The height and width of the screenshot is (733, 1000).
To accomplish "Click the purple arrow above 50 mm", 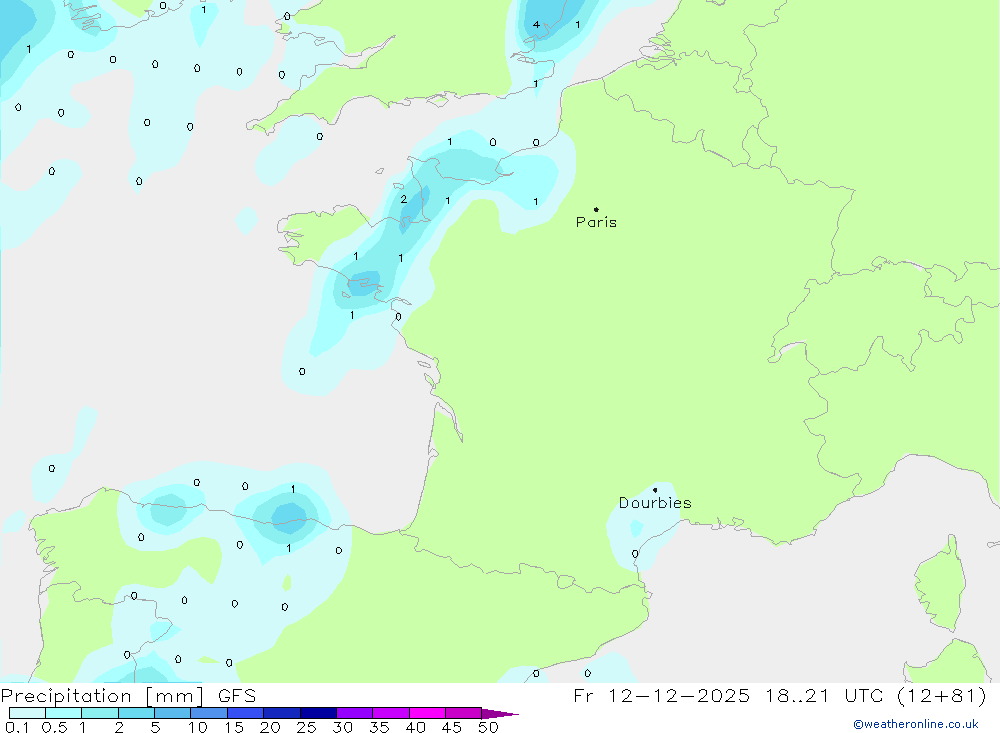I will (499, 713).
